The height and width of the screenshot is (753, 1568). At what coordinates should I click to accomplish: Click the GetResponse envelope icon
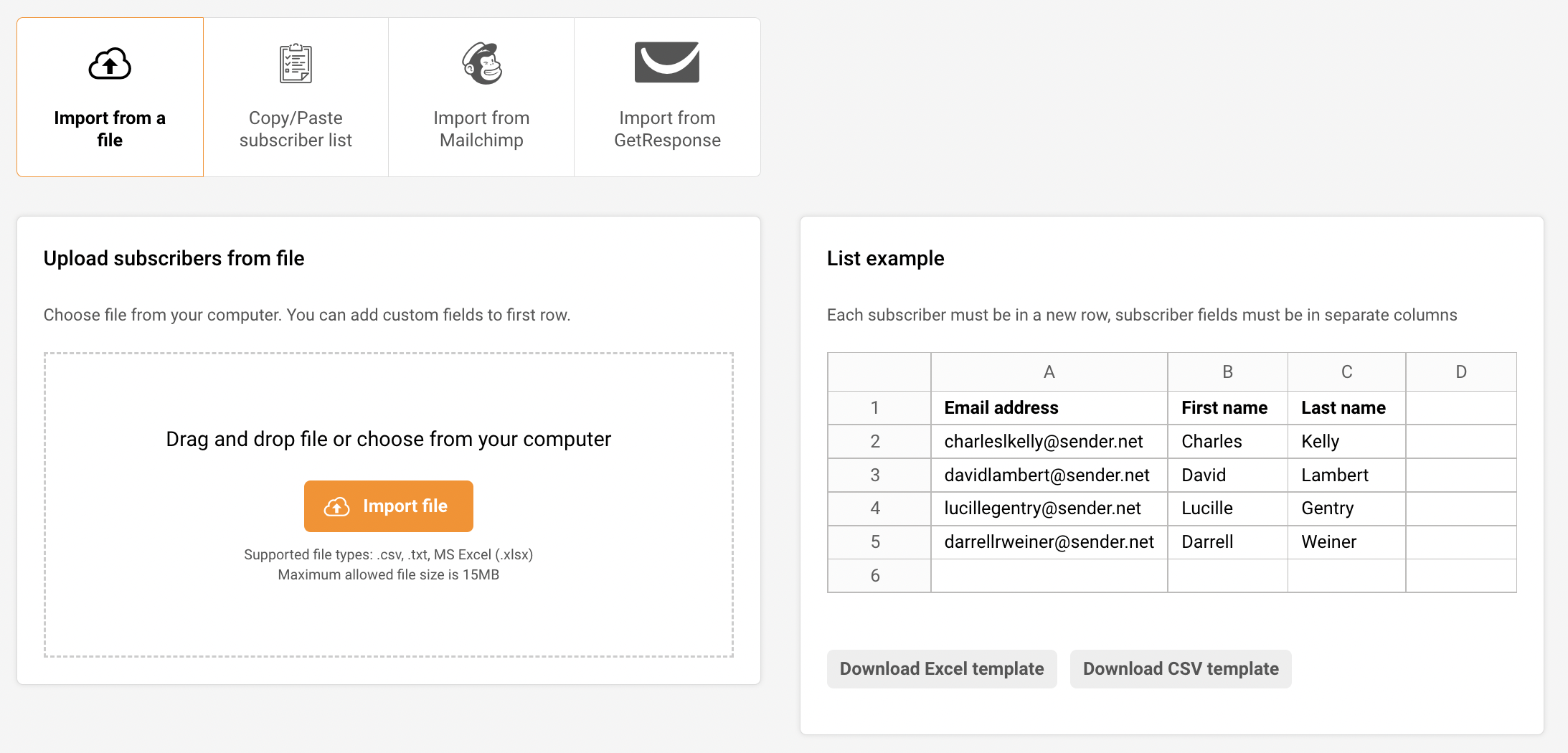(667, 62)
